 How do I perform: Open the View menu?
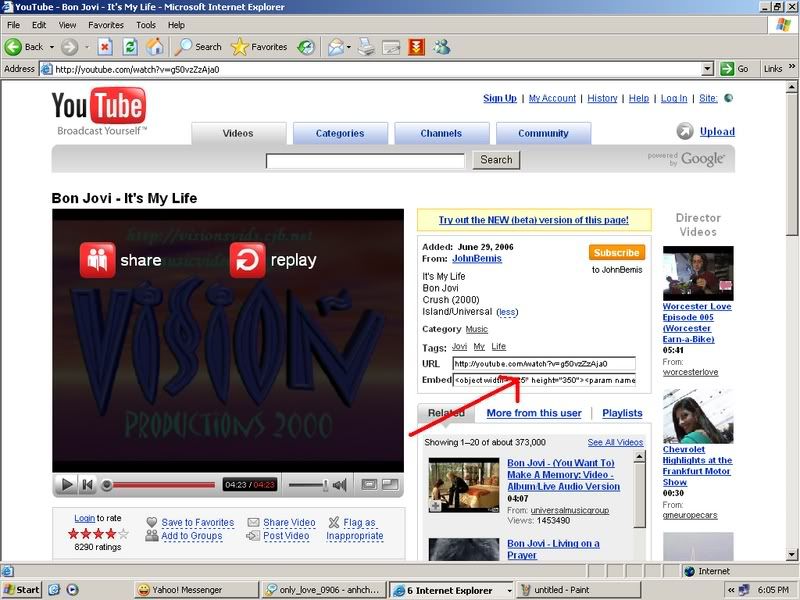coord(67,25)
